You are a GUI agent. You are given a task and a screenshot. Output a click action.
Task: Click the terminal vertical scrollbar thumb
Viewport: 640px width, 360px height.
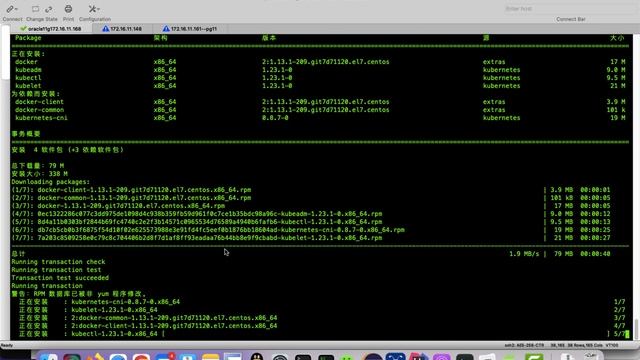[x=636, y=329]
